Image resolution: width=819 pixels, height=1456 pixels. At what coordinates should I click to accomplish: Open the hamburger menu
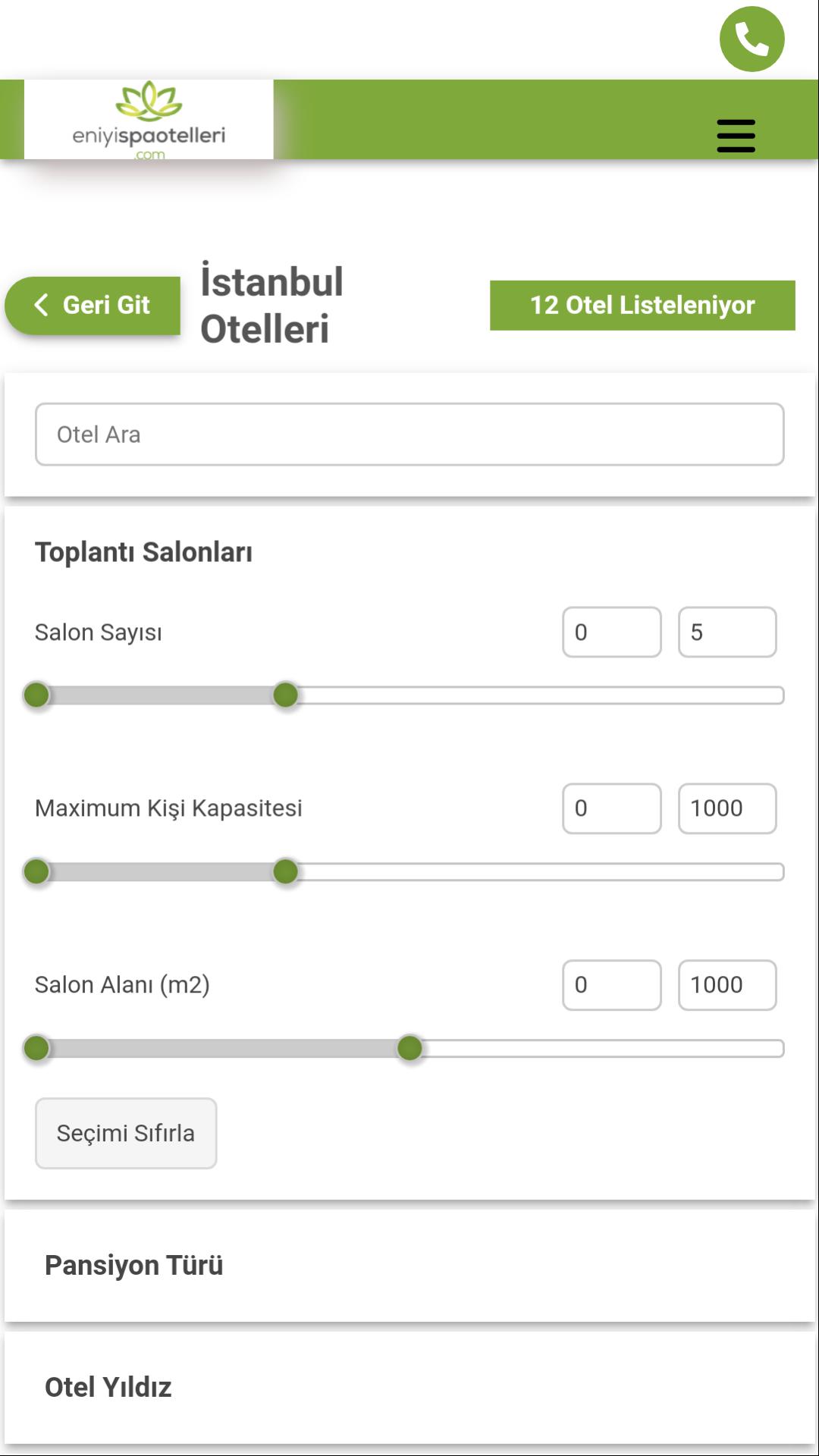(x=736, y=136)
